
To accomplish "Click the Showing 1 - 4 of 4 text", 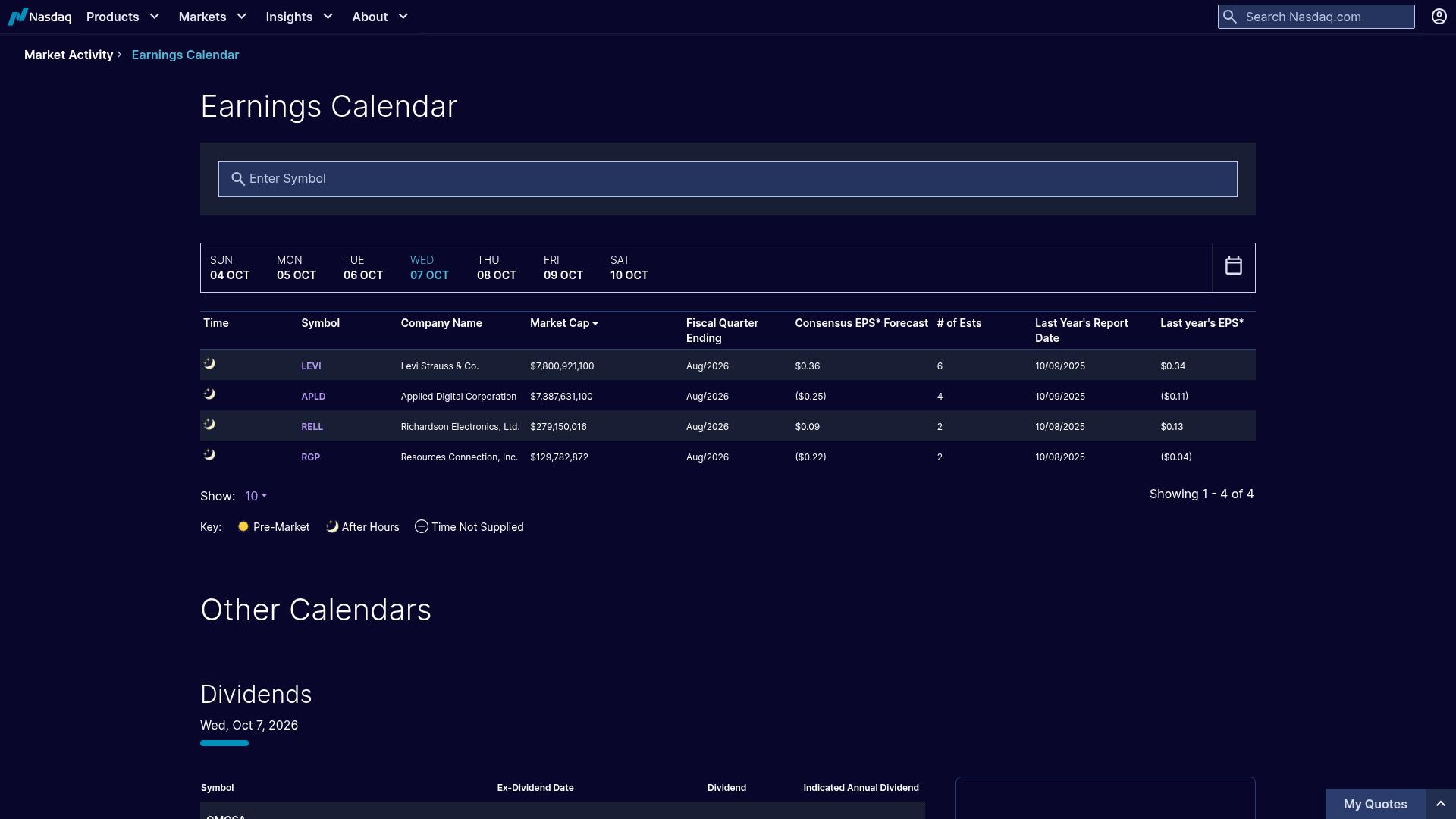I will (1201, 494).
